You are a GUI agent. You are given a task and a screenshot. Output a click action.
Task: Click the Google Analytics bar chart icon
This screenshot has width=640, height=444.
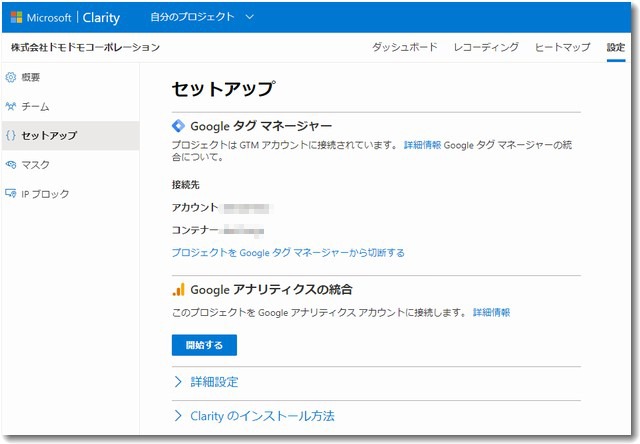(x=179, y=289)
